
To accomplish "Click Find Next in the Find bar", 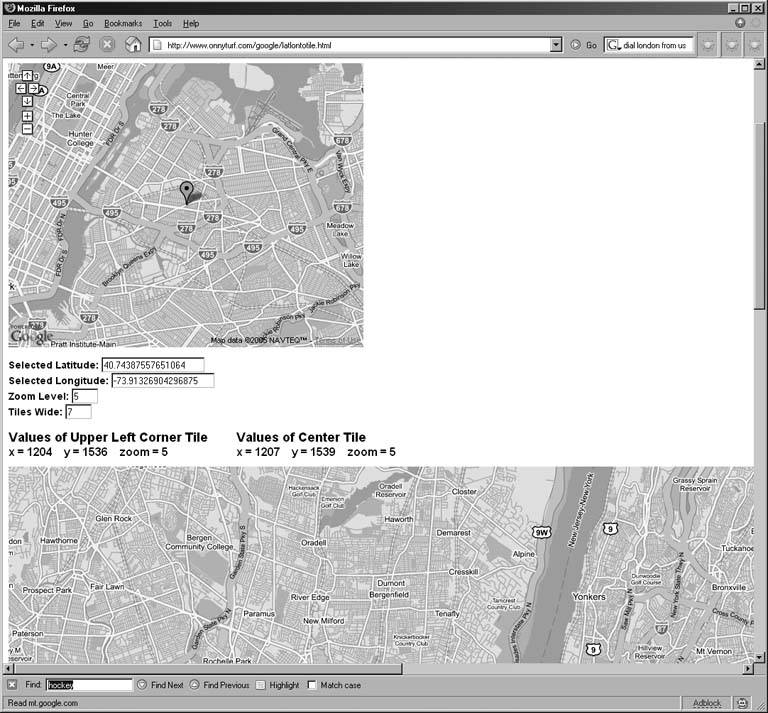I will coord(160,685).
